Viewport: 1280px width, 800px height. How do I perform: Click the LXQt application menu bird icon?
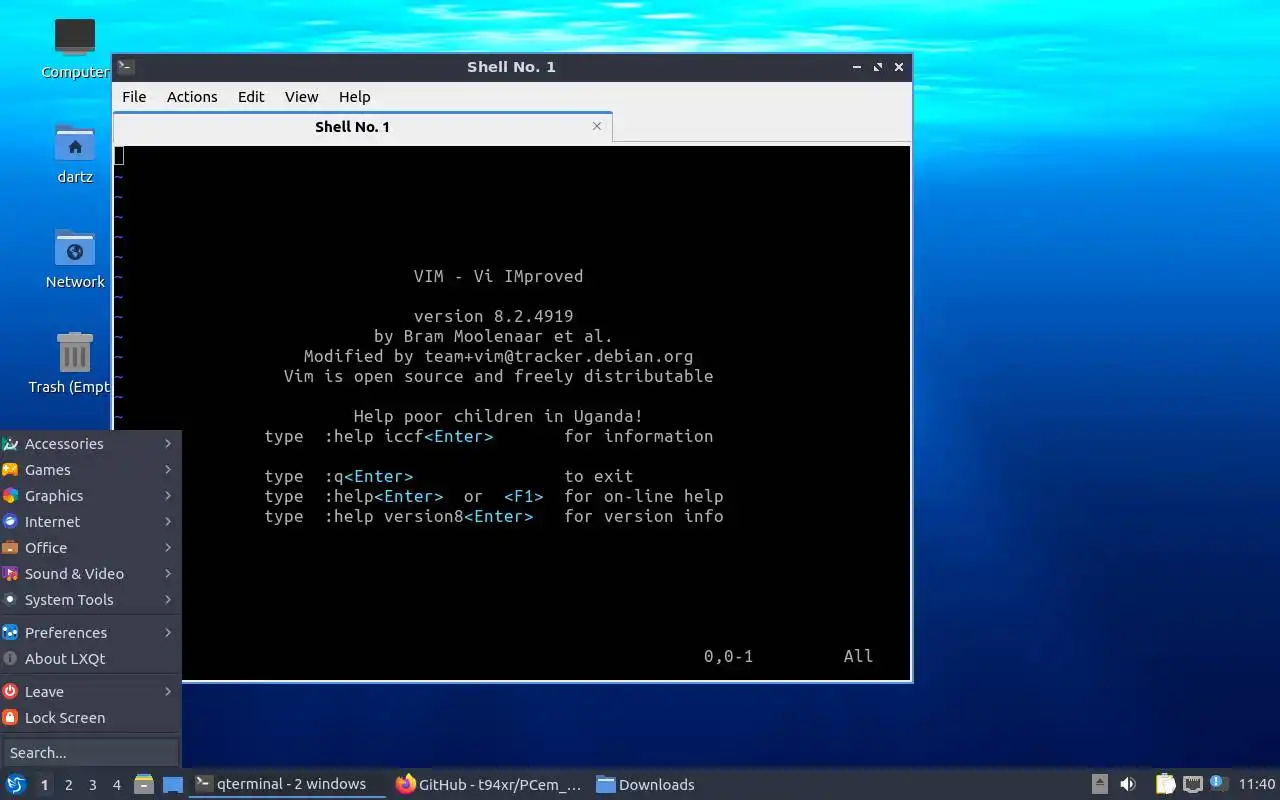pos(16,784)
